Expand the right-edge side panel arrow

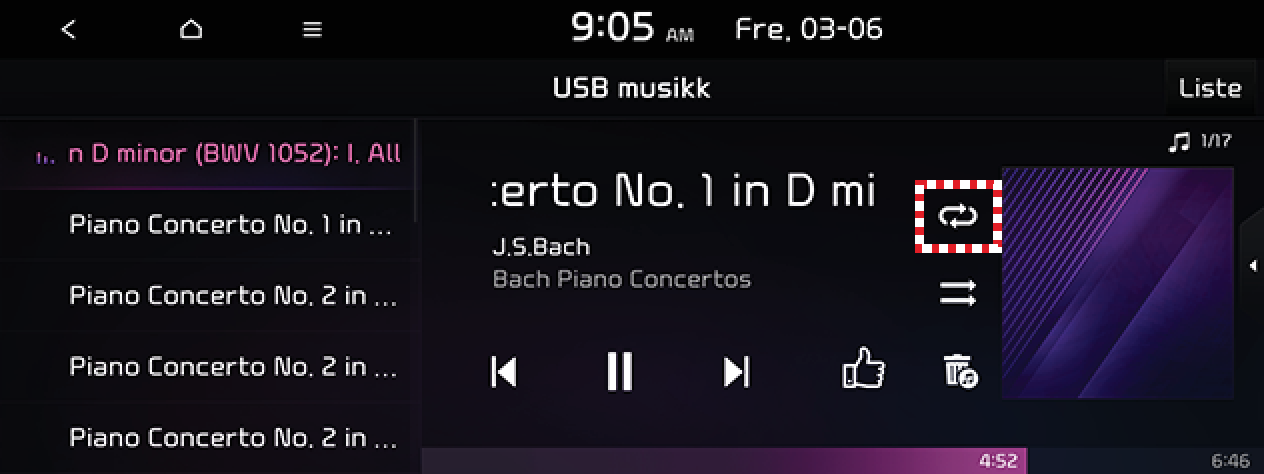pos(1252,265)
